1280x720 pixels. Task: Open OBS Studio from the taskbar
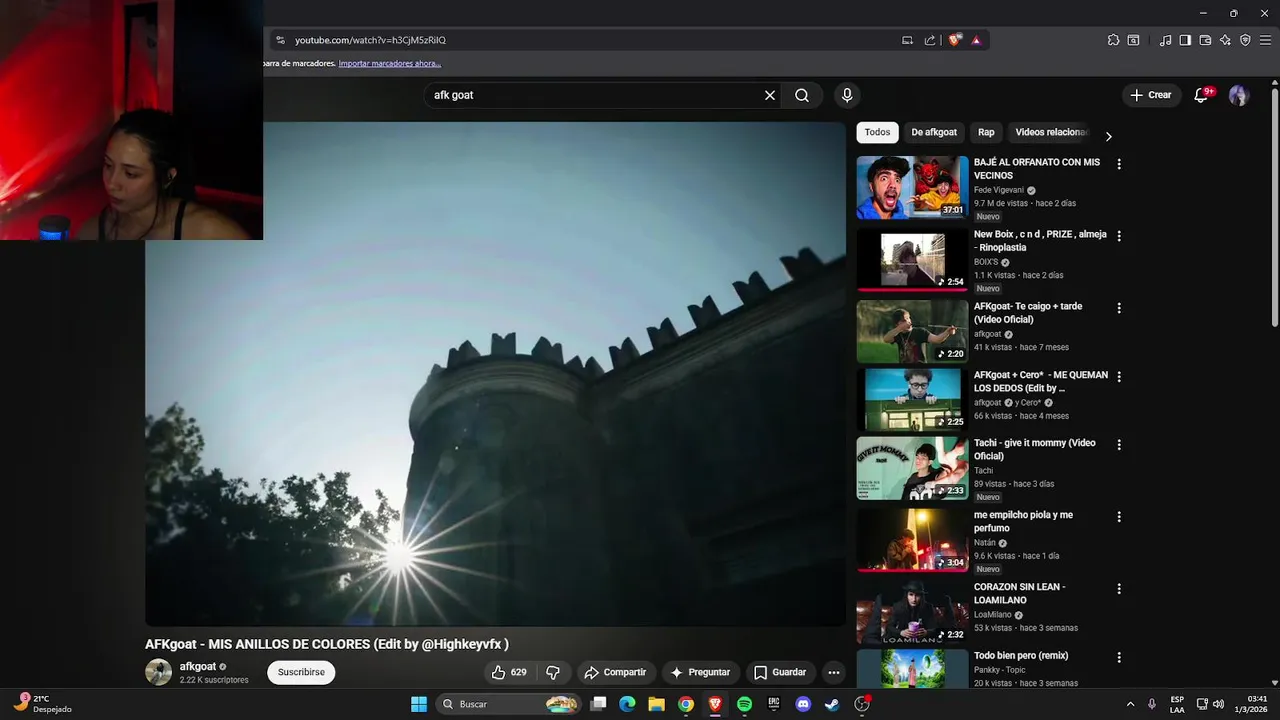862,704
